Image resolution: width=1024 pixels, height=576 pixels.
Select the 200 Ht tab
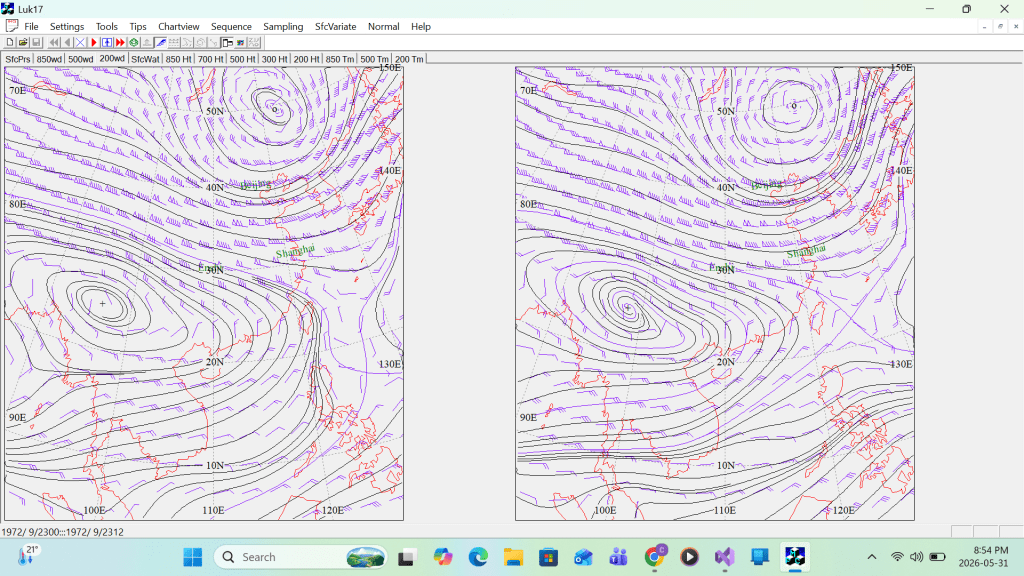coord(306,59)
